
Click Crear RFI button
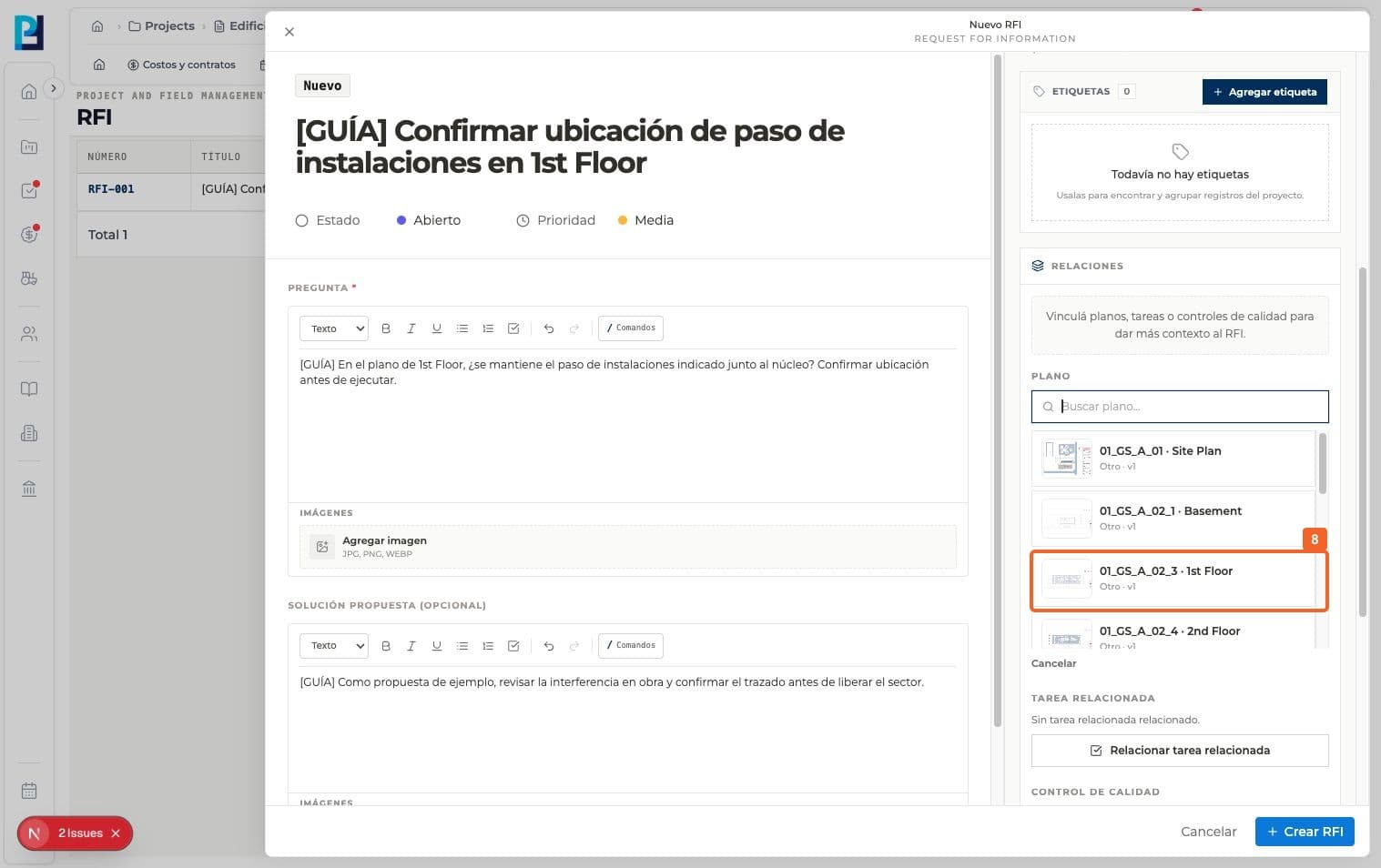[x=1305, y=832]
